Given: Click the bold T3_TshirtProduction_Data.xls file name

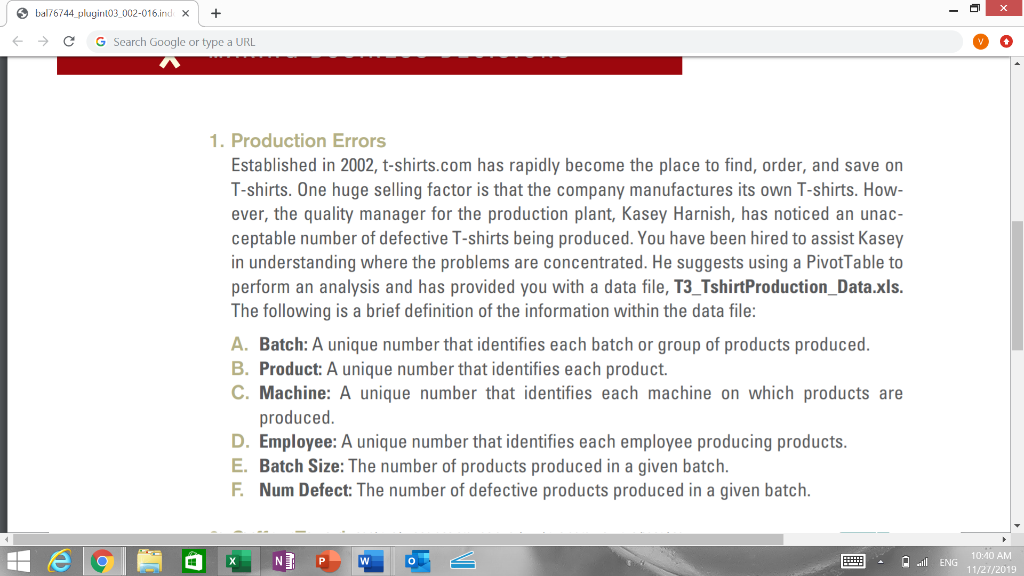Looking at the screenshot, I should tap(788, 287).
